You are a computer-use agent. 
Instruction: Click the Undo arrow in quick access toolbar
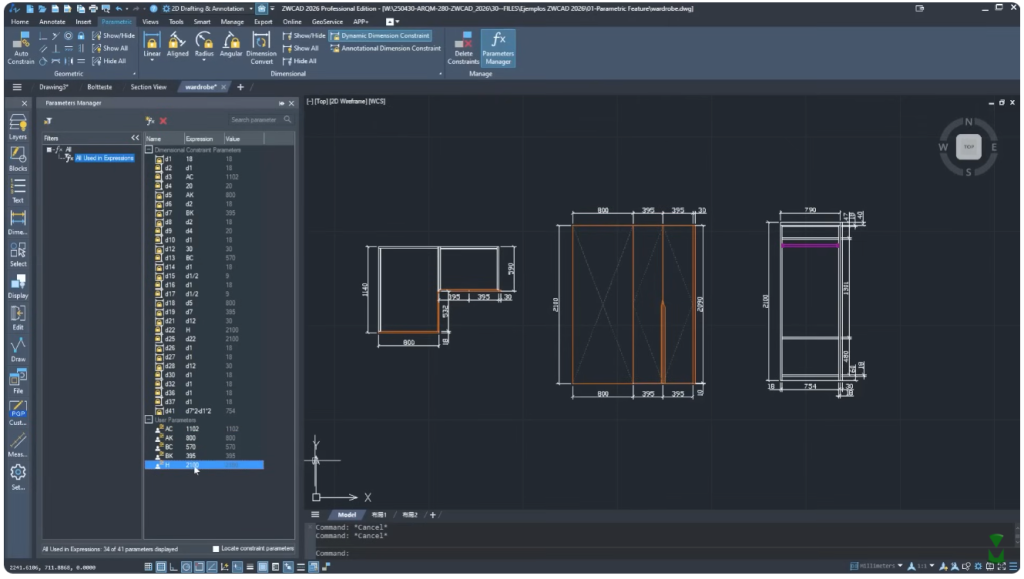(x=119, y=8)
